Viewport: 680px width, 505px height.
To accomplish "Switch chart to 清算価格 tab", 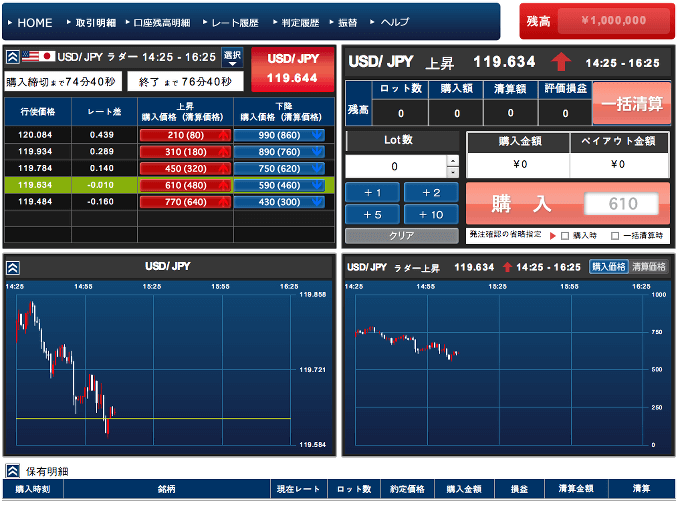I will click(x=648, y=266).
